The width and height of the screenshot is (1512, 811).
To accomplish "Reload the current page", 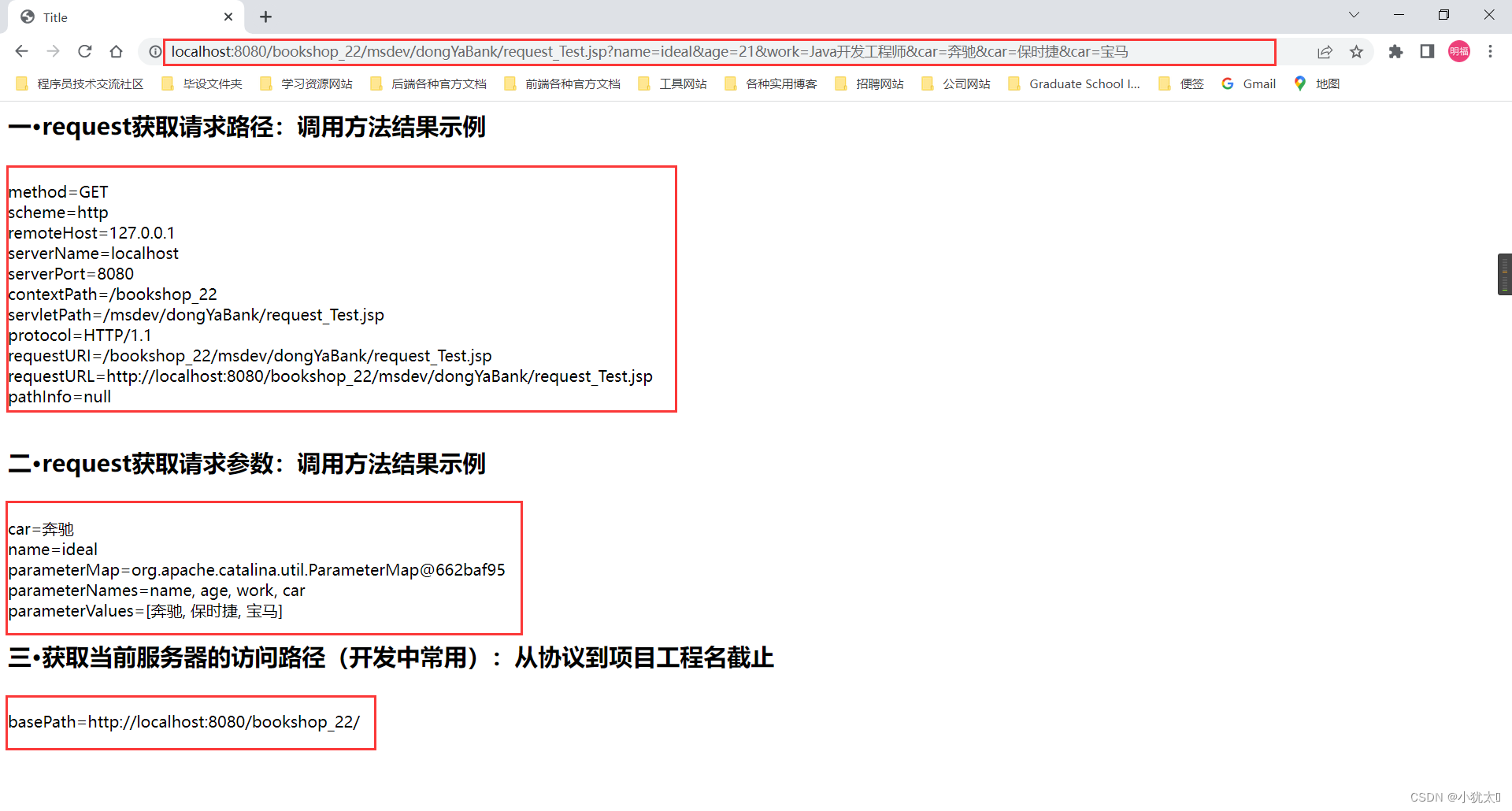I will pyautogui.click(x=84, y=51).
